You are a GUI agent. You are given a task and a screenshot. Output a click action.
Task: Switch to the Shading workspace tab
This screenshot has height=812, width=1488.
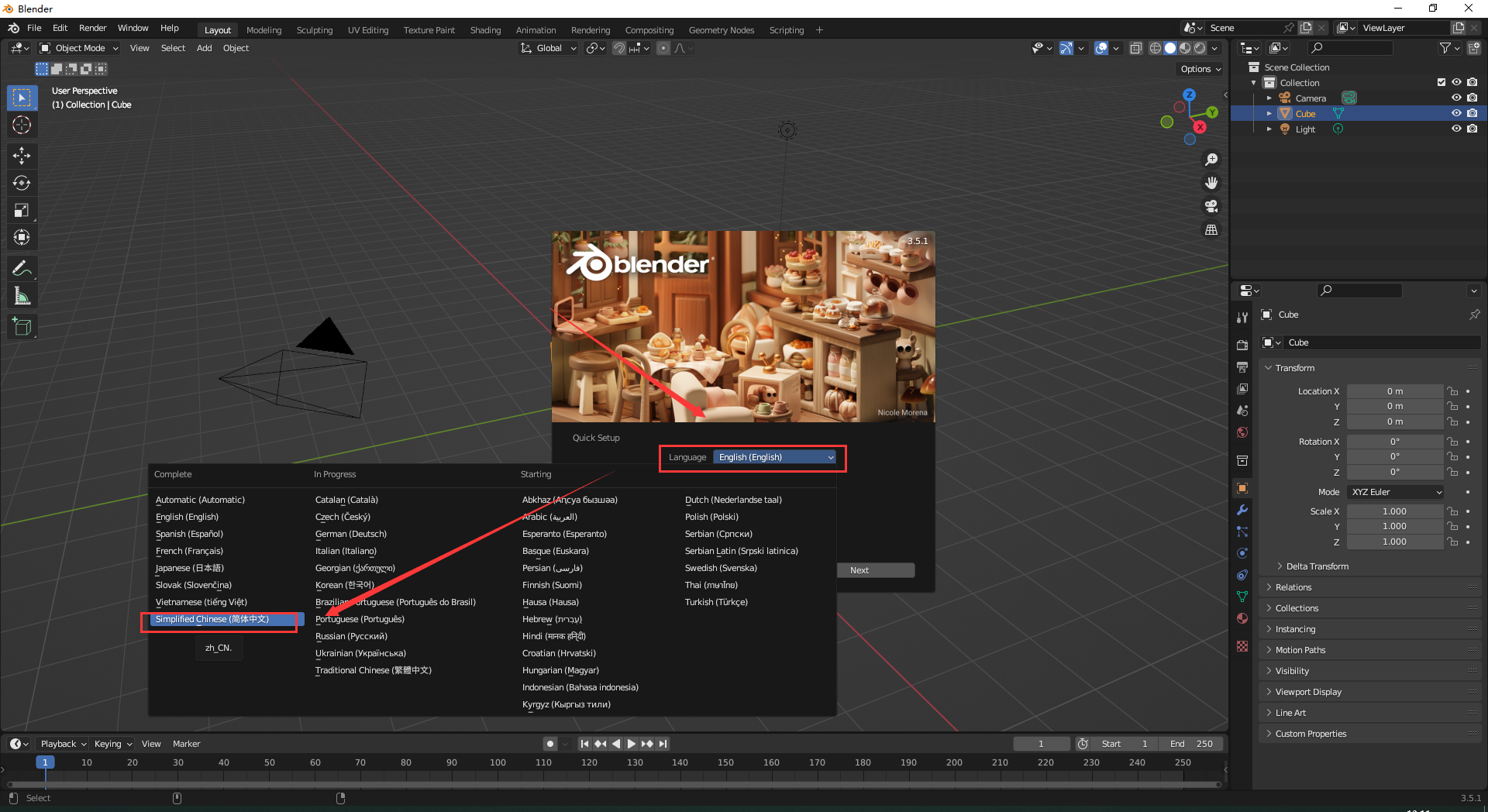tap(485, 30)
